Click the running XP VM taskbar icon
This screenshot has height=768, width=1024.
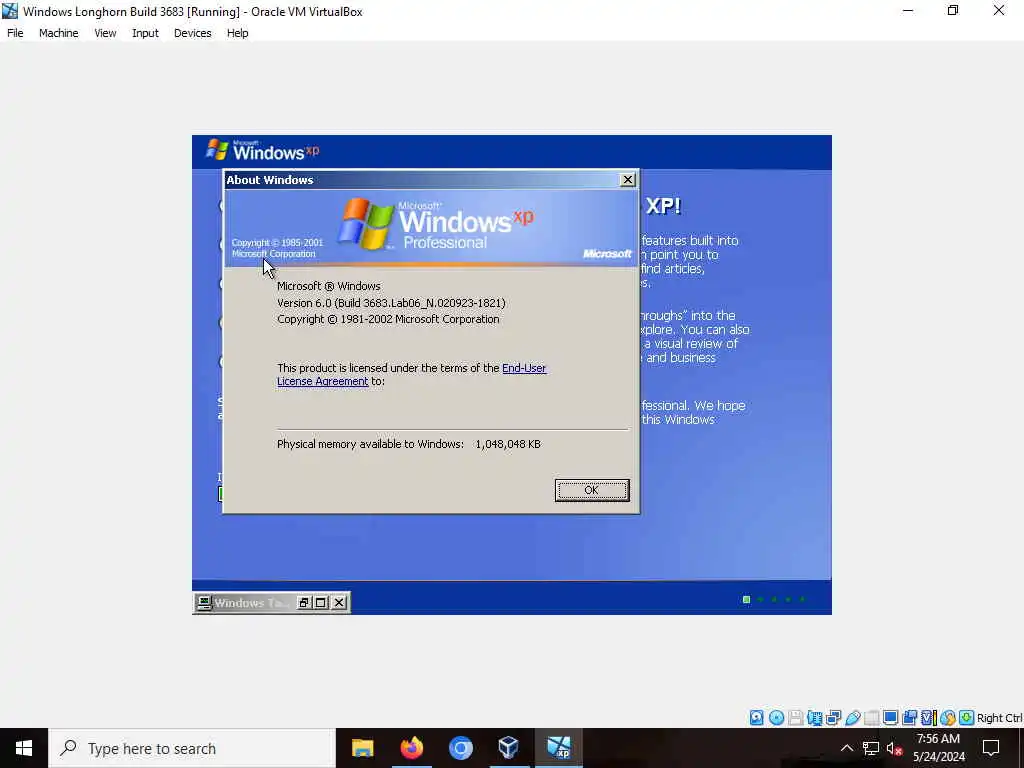coord(558,748)
